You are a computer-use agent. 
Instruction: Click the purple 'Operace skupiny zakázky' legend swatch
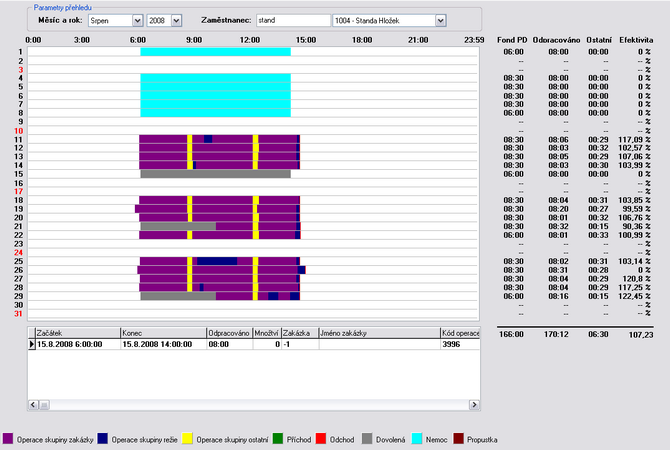pyautogui.click(x=8, y=439)
